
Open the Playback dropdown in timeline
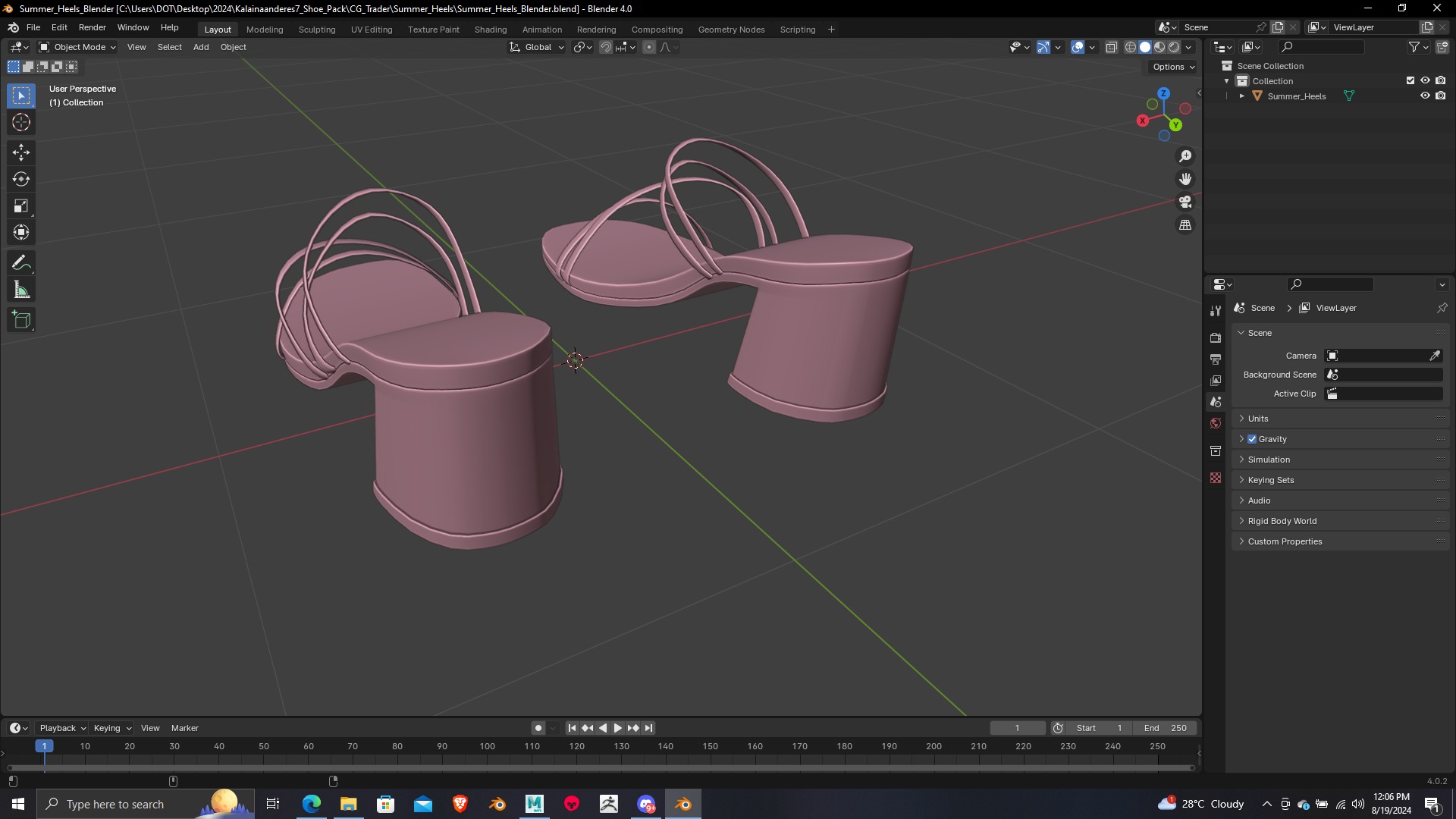pos(62,728)
